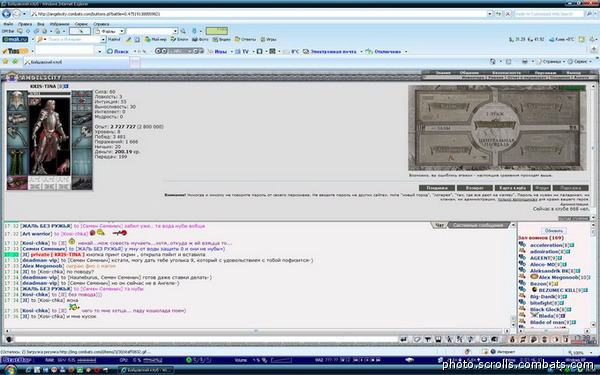The image size is (600, 375).
Task: Open the mail.ru search box dropdown
Action: [103, 39]
